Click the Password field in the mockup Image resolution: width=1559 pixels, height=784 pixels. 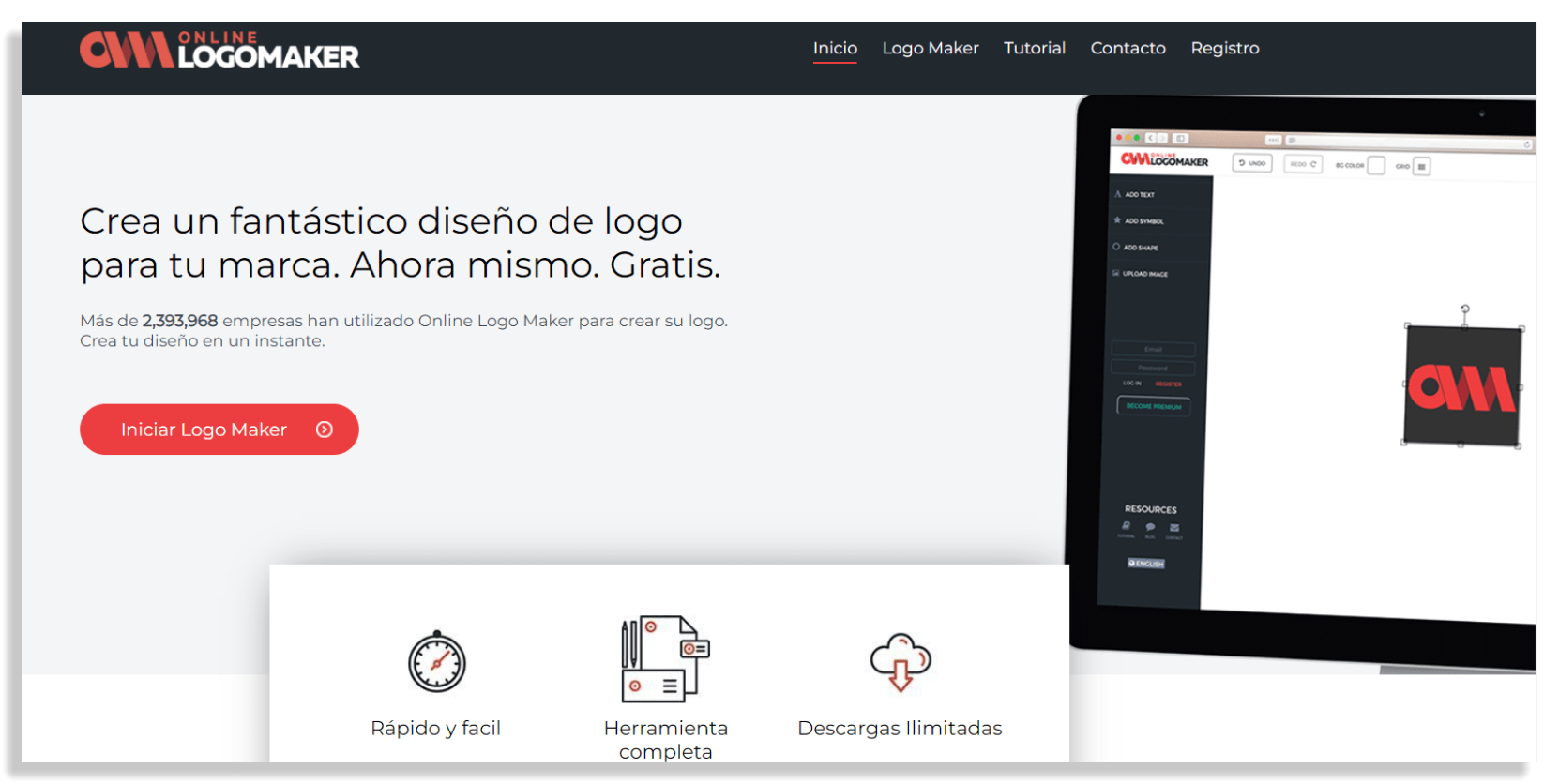[x=1153, y=368]
